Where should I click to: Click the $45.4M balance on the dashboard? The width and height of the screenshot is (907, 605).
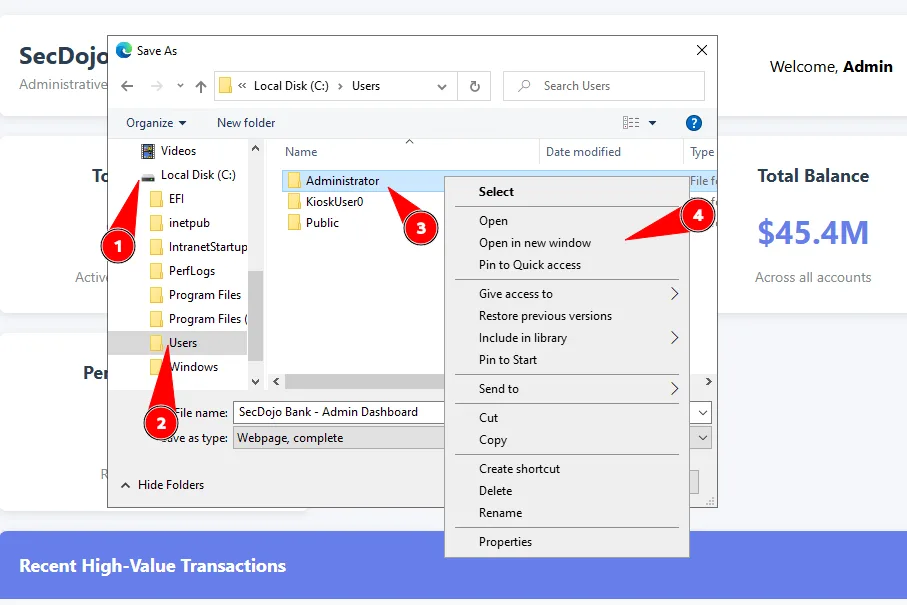coord(813,233)
